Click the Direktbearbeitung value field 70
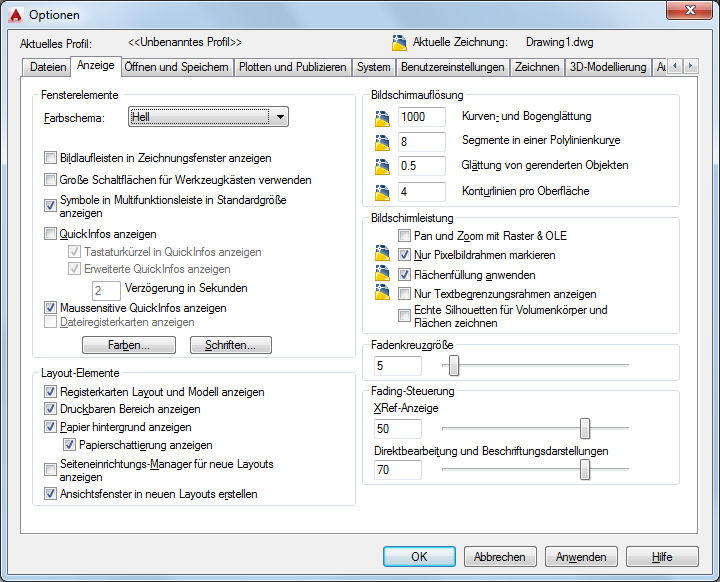The width and height of the screenshot is (720, 582). click(398, 470)
